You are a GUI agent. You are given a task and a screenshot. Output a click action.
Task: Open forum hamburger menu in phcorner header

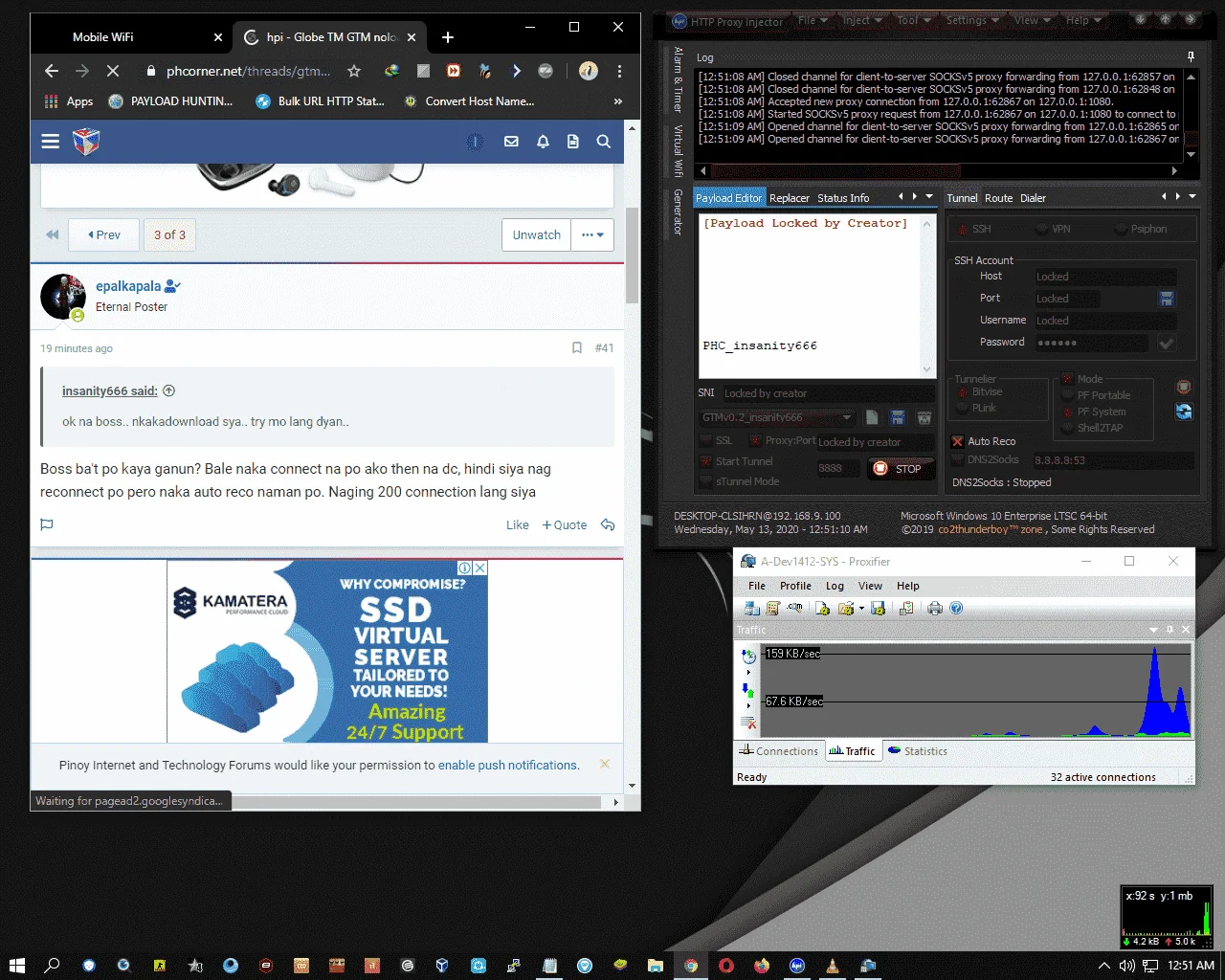tap(51, 142)
